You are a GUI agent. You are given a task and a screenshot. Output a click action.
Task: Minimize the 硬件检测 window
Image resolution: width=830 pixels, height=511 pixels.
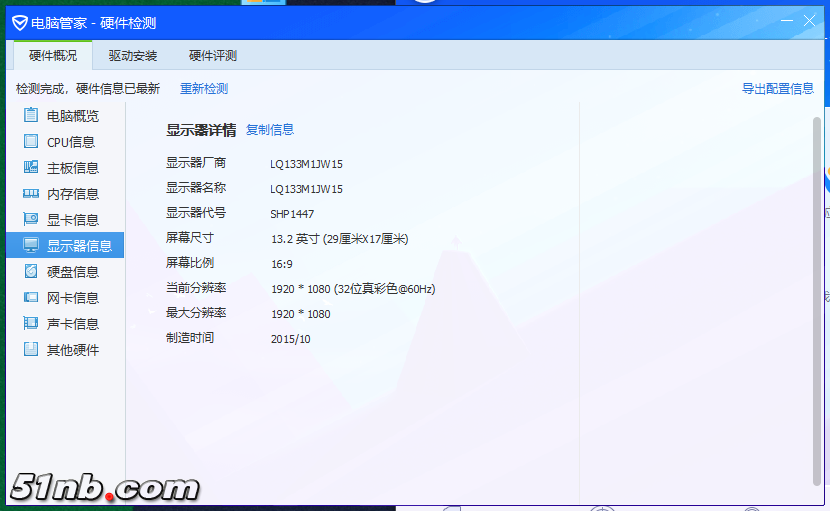(784, 21)
